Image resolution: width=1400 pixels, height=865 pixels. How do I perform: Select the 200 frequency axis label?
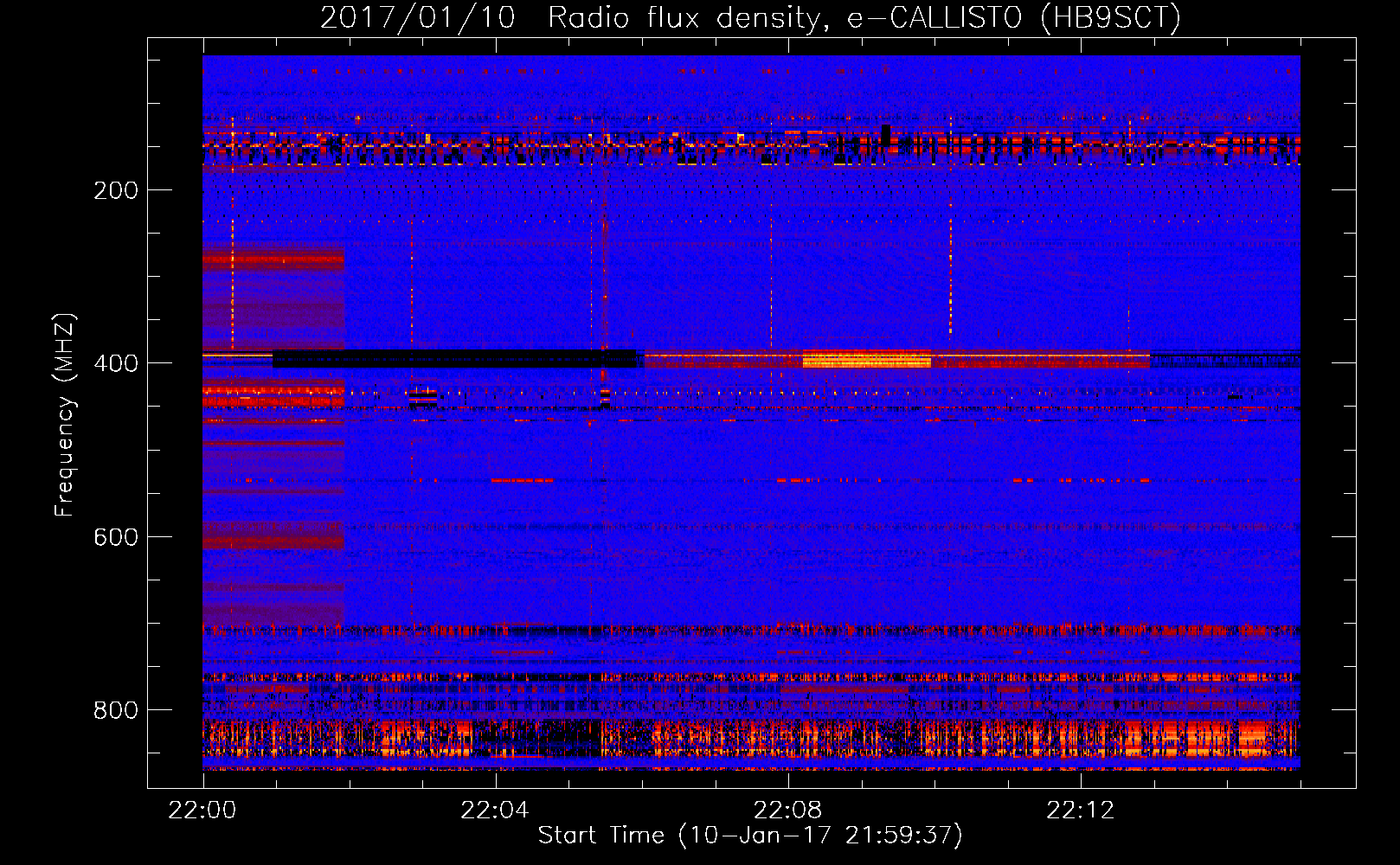click(116, 190)
